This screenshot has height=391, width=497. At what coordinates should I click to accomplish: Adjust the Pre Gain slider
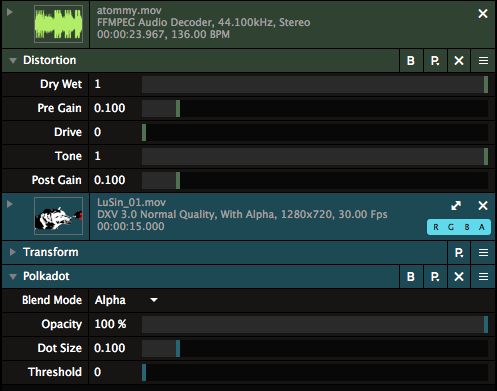(x=315, y=108)
